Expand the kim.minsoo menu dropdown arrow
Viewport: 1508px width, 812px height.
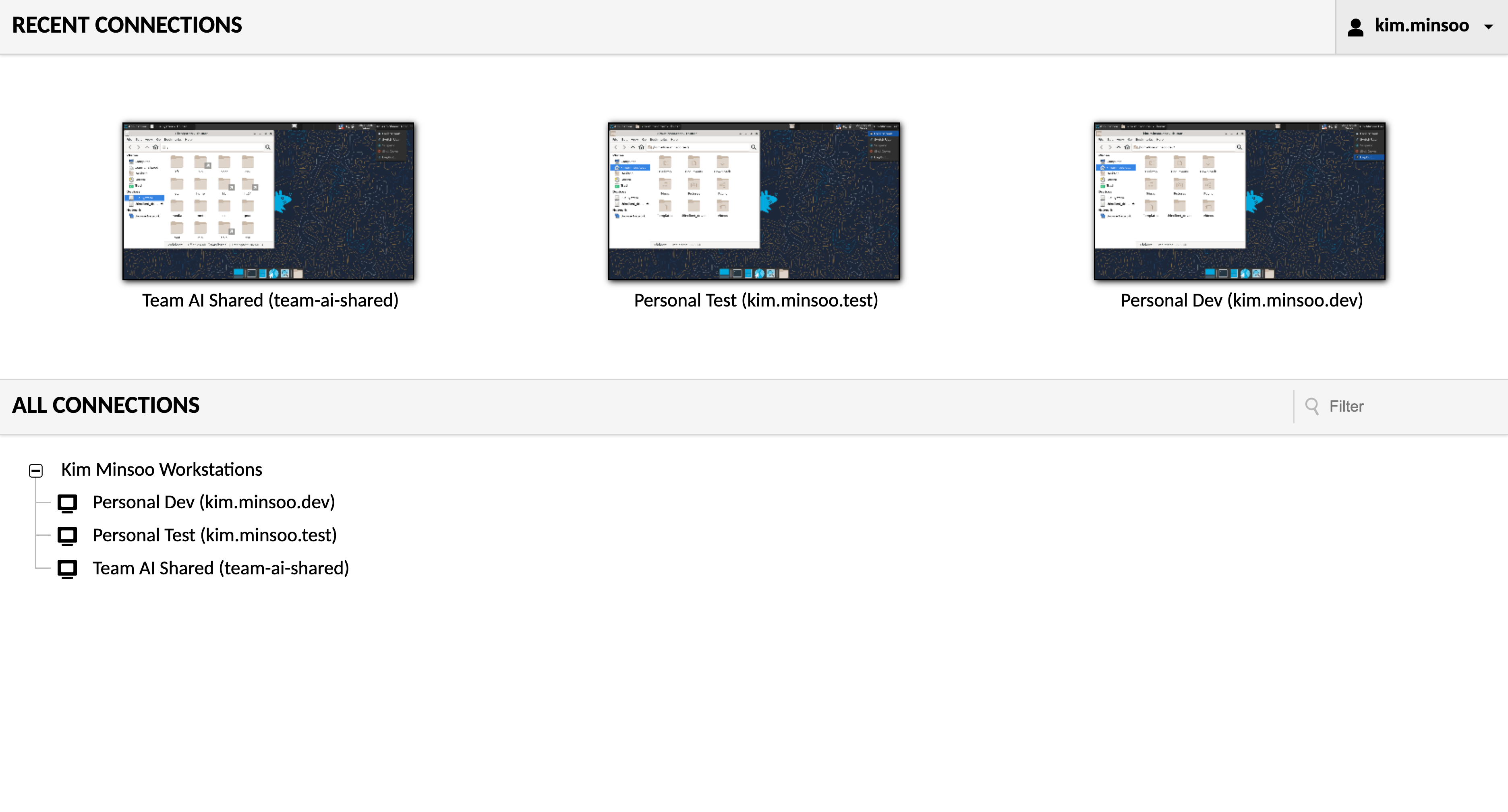tap(1488, 27)
